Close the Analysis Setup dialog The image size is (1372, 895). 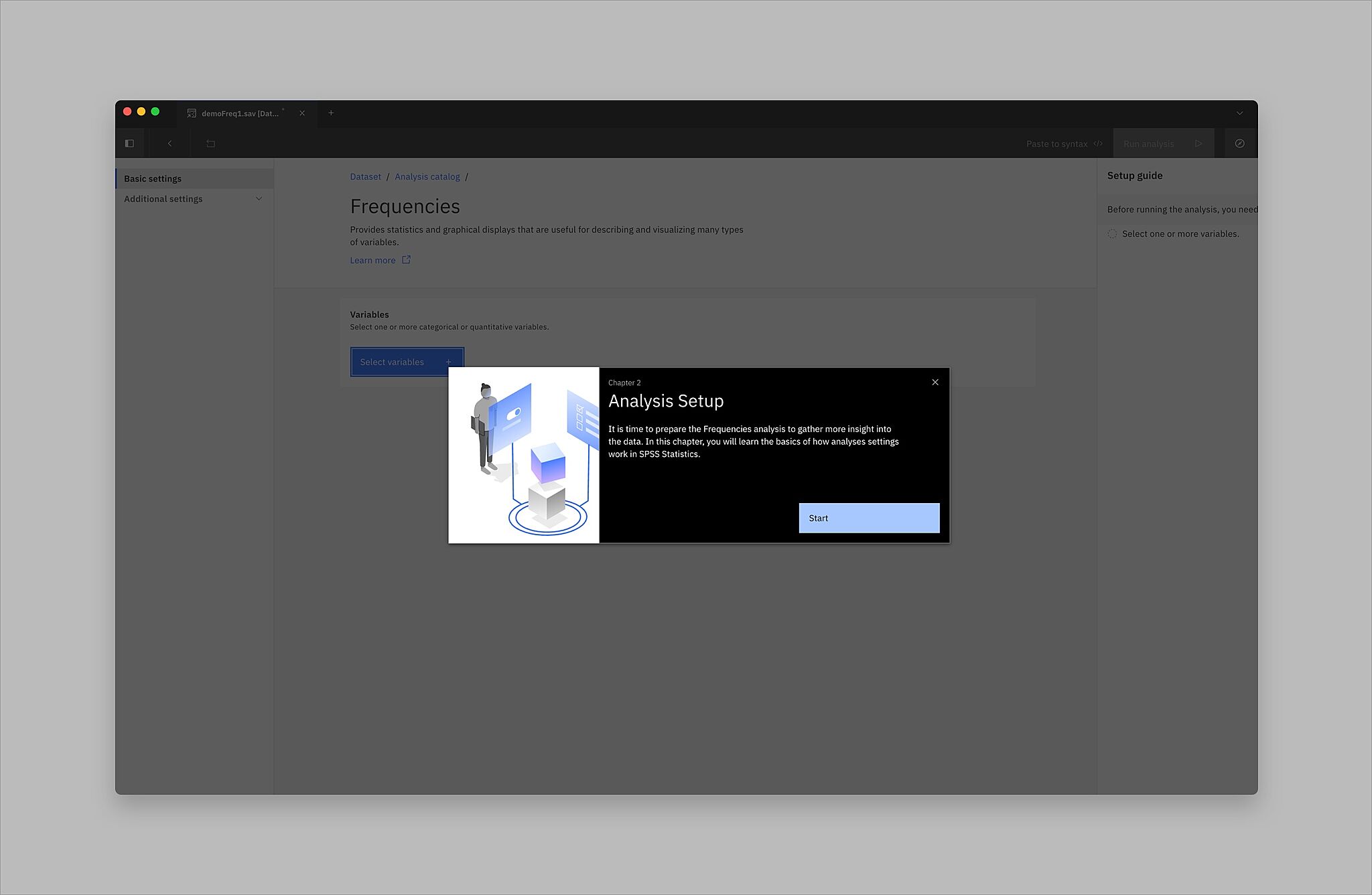click(935, 383)
